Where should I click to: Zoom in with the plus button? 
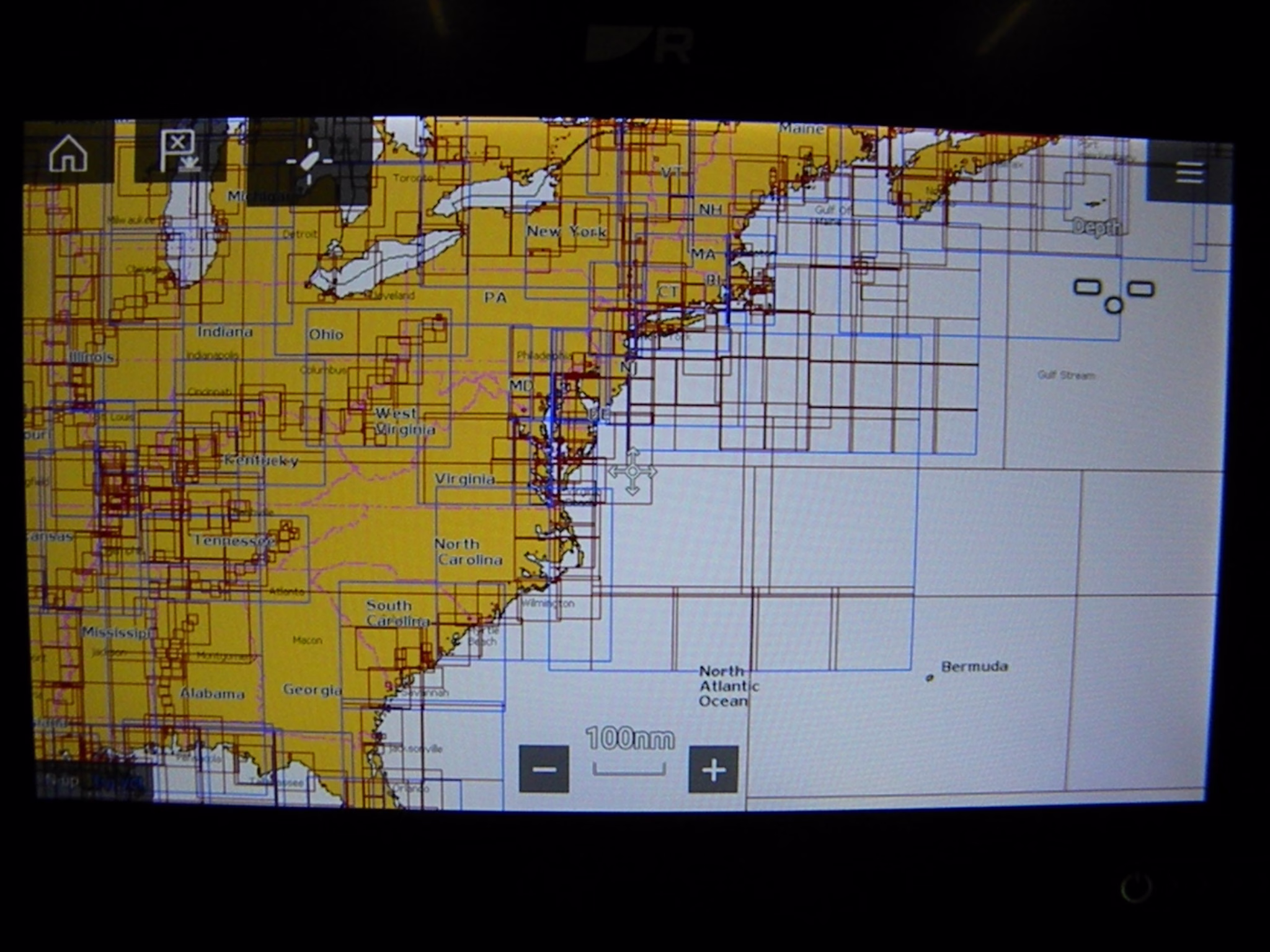tap(713, 769)
